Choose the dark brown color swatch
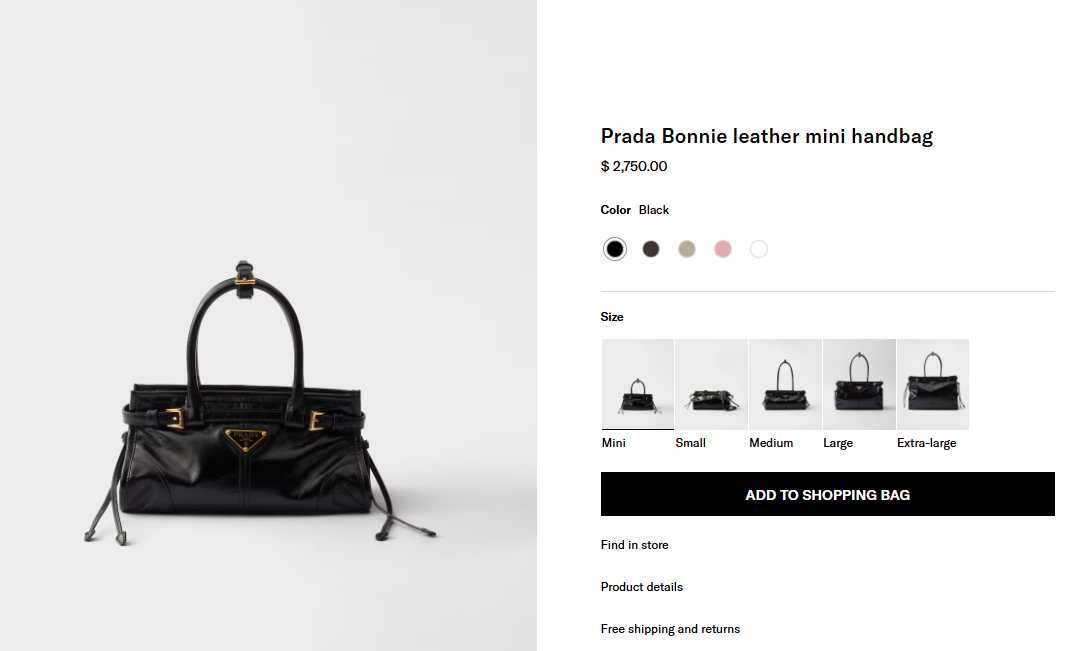 651,249
